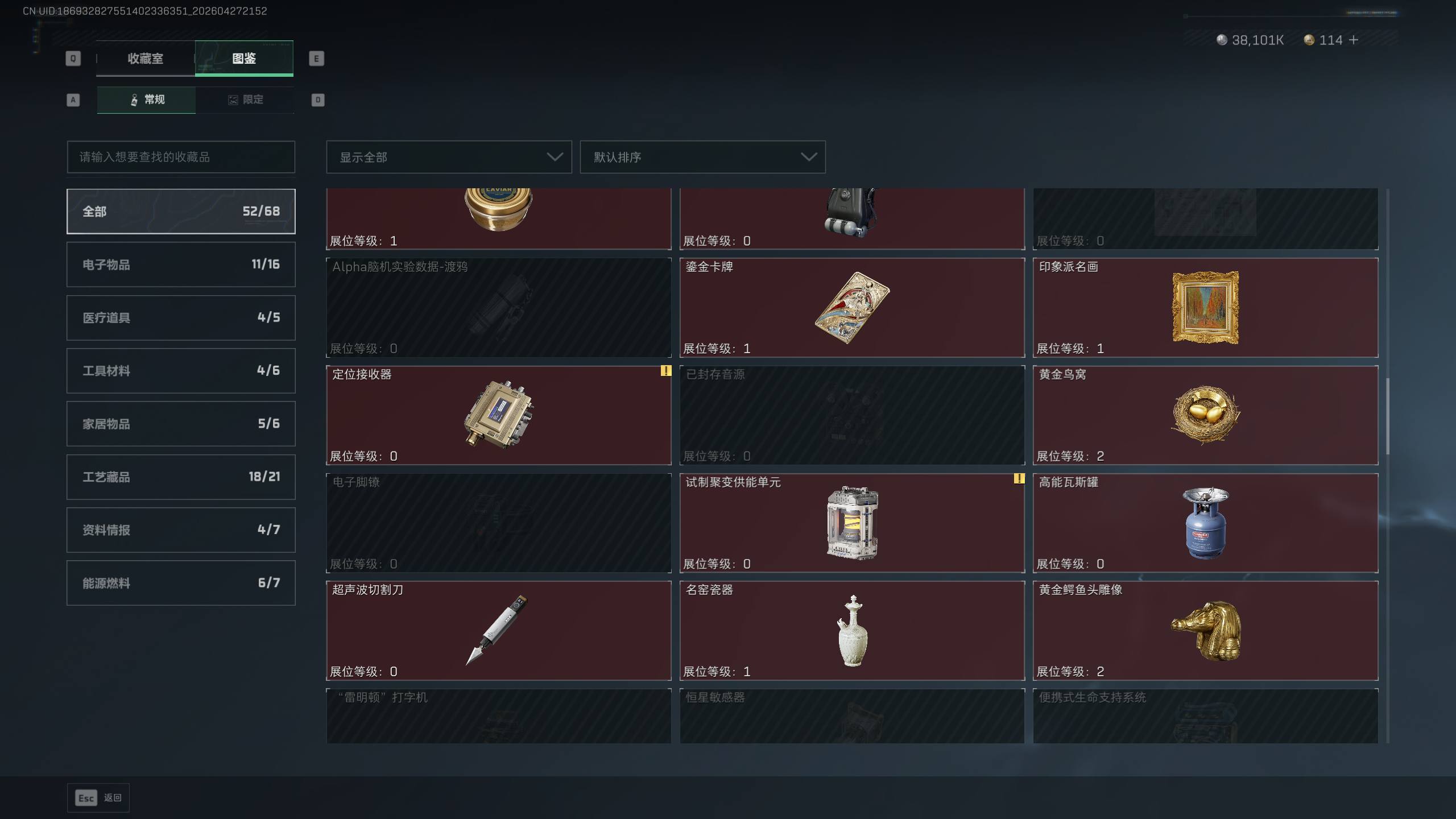Screen dimensions: 1456x819
Task: Expand the 显示全部 filter dropdown
Action: [x=449, y=157]
